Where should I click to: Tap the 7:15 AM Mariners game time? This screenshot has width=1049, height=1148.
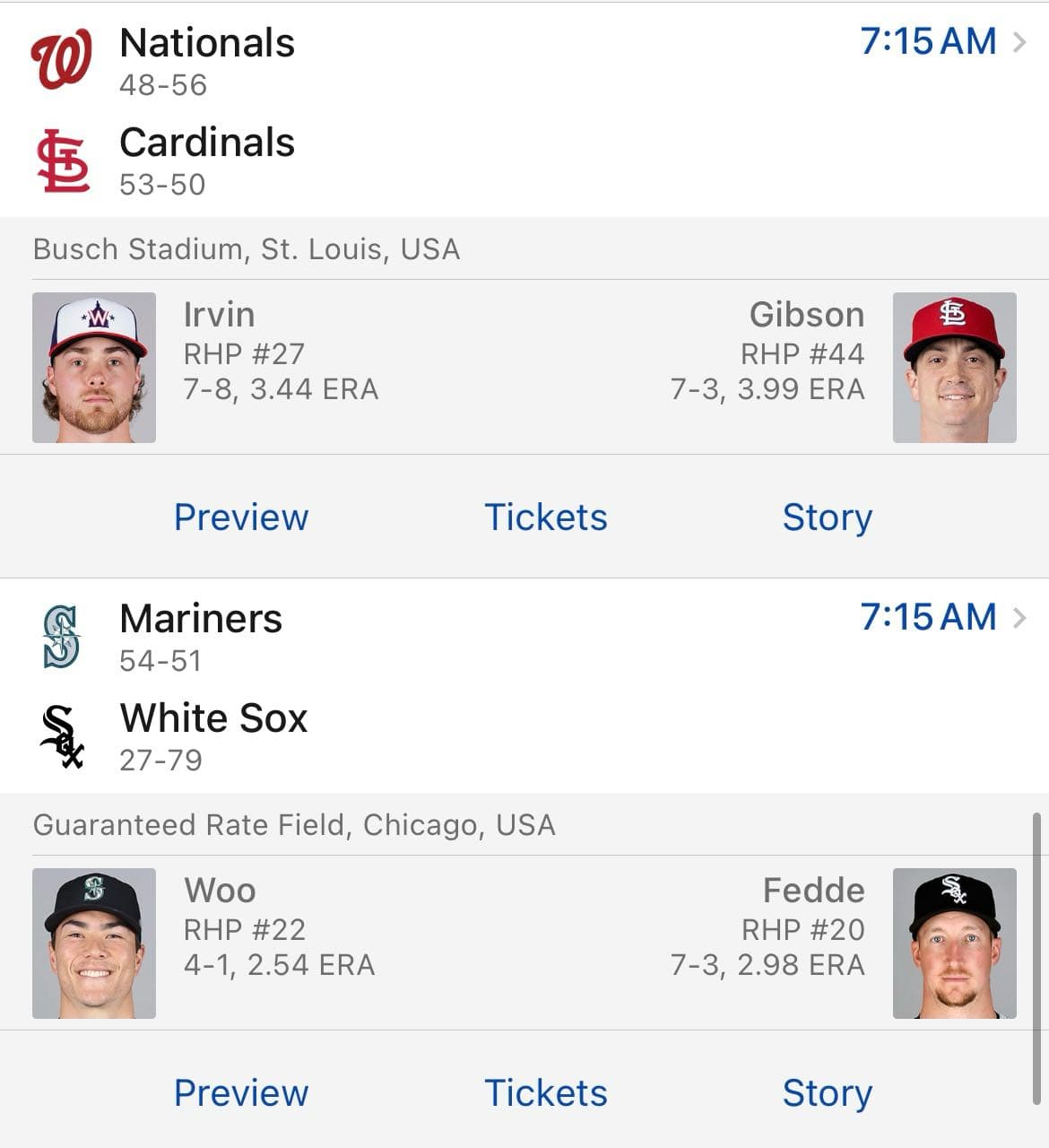pyautogui.click(x=928, y=618)
